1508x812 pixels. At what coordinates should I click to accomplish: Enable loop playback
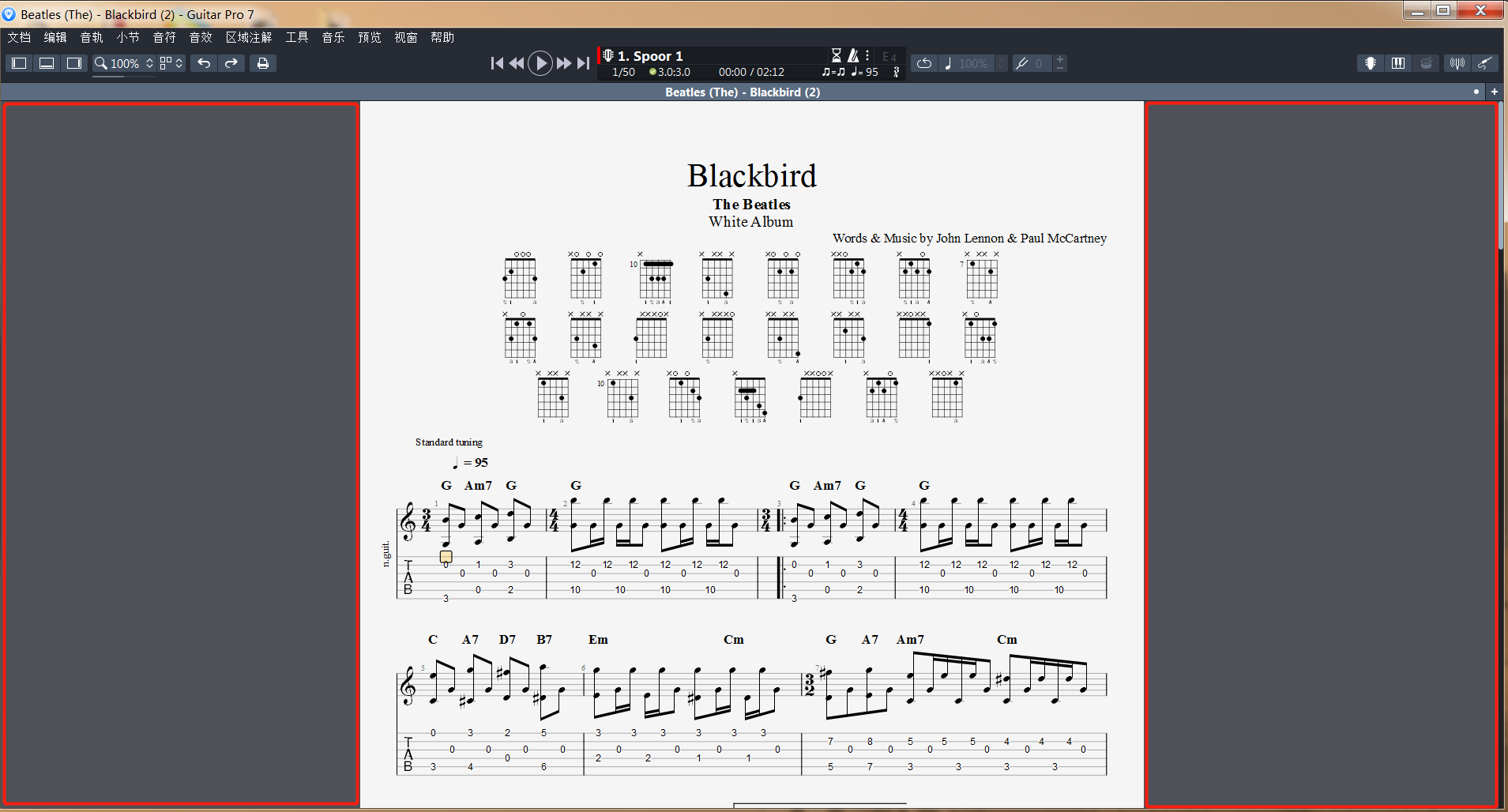923,63
